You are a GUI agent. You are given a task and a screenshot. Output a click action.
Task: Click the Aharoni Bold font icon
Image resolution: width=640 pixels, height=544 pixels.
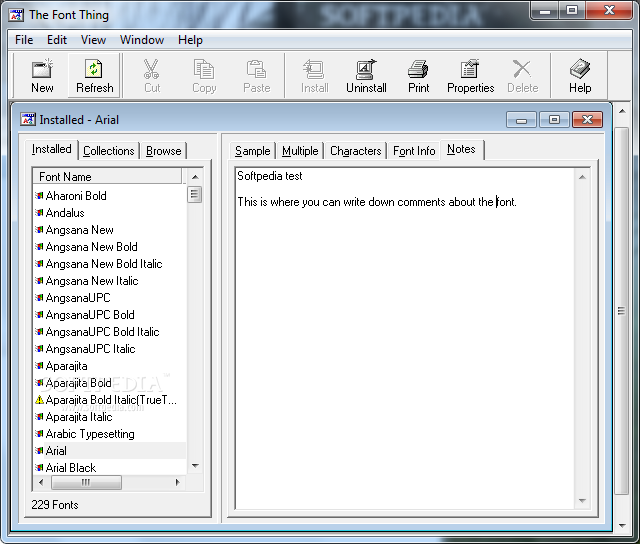(x=39, y=196)
